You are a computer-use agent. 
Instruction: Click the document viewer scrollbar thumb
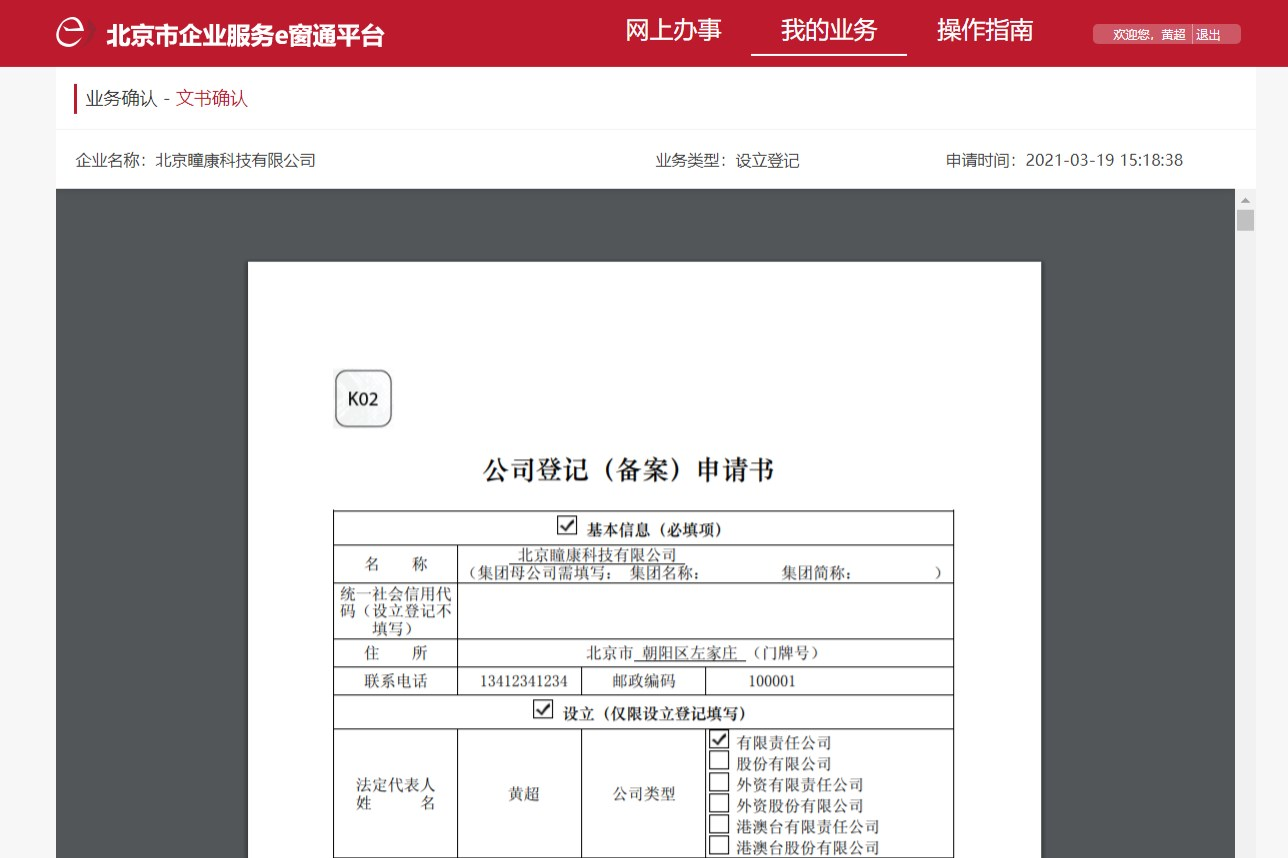pyautogui.click(x=1245, y=220)
